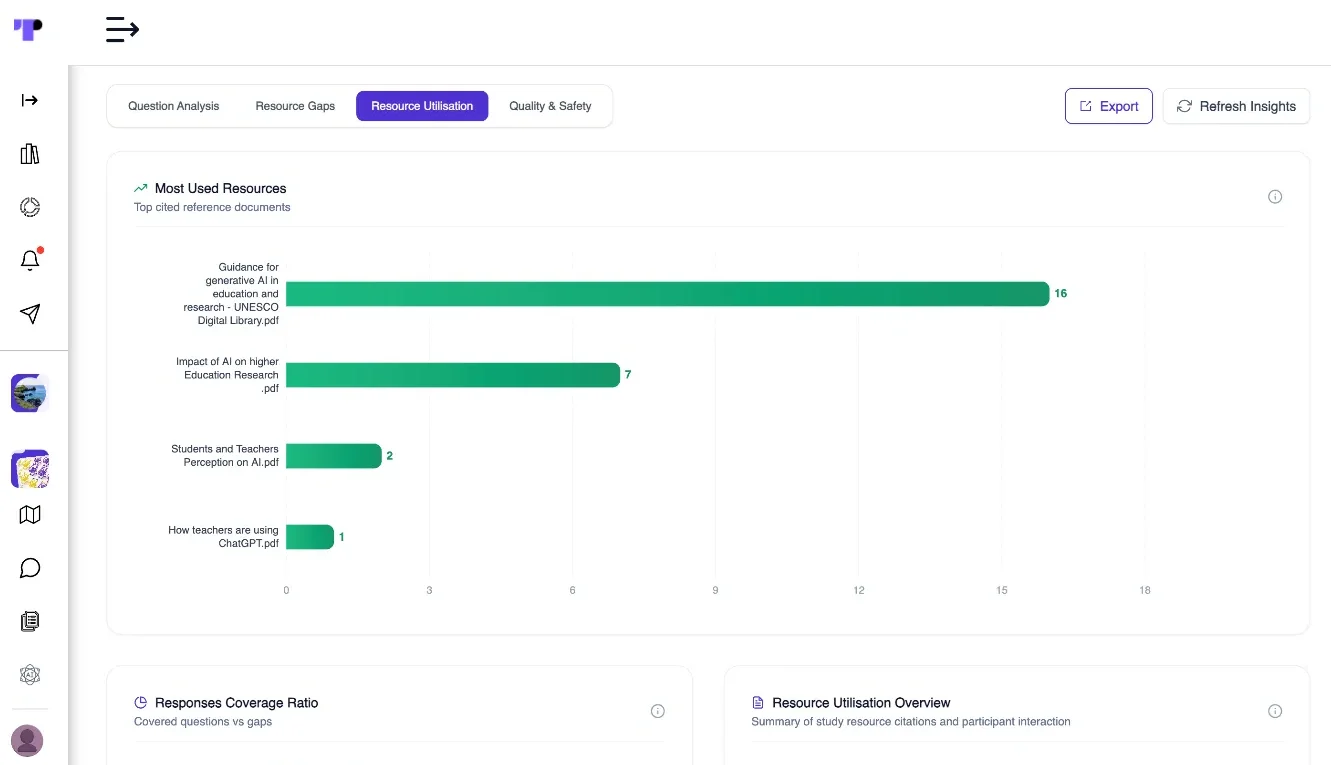
Task: Click info icon for Resource Utilisation Overview
Action: 1275,711
